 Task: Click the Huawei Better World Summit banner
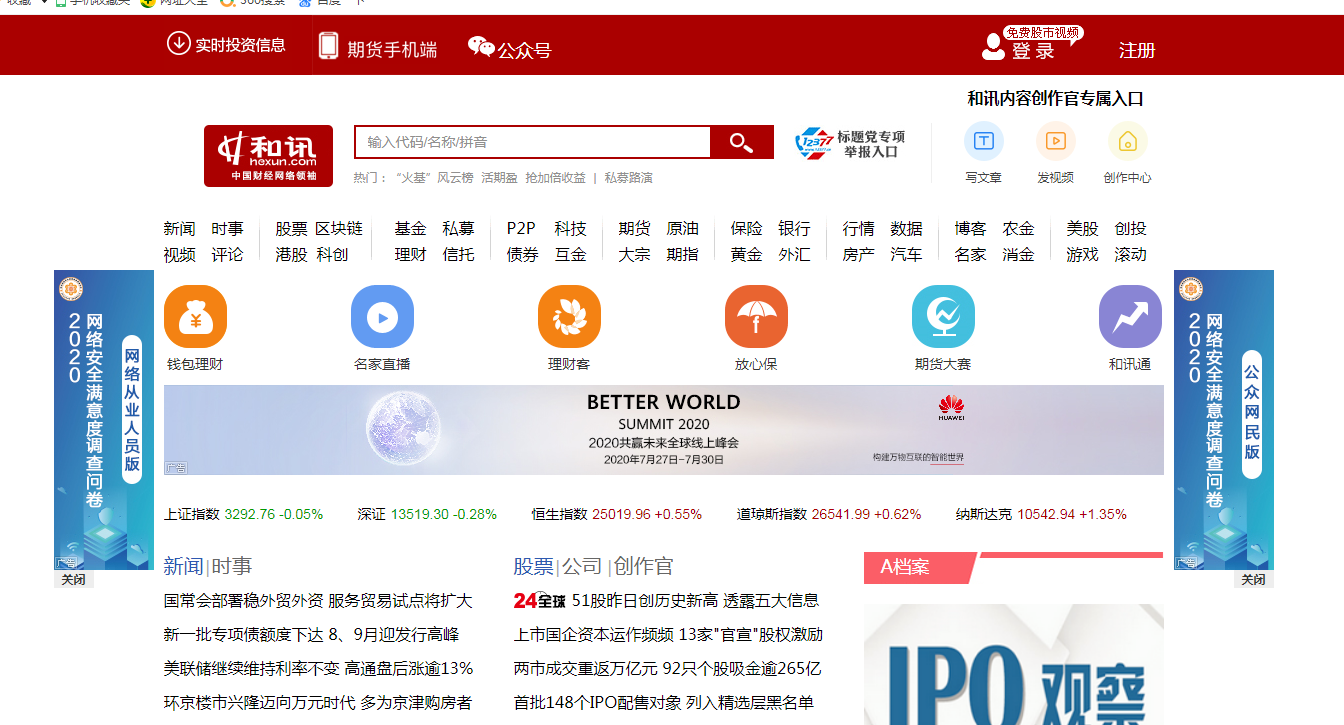664,430
